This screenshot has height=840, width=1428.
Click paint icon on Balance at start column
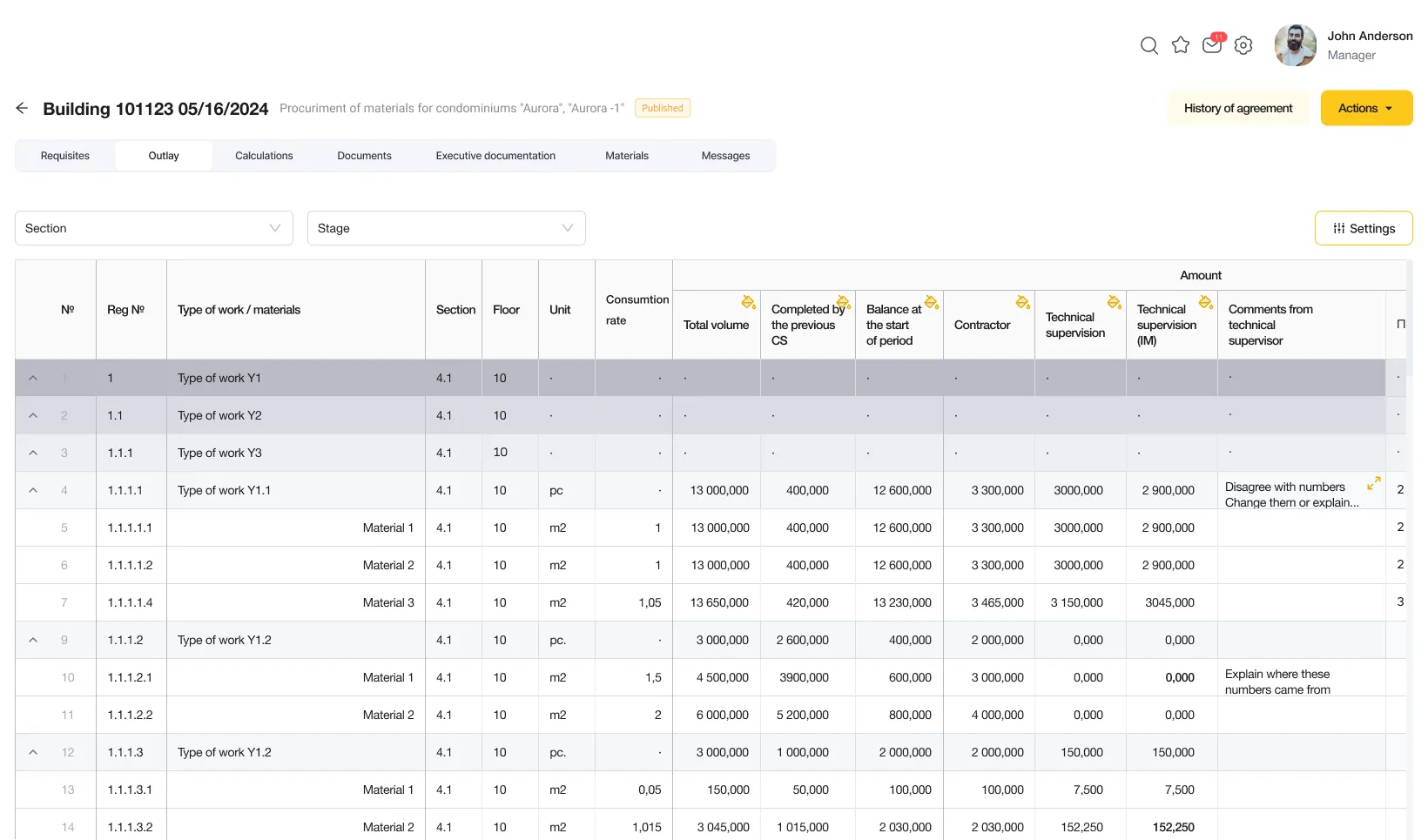point(931,302)
